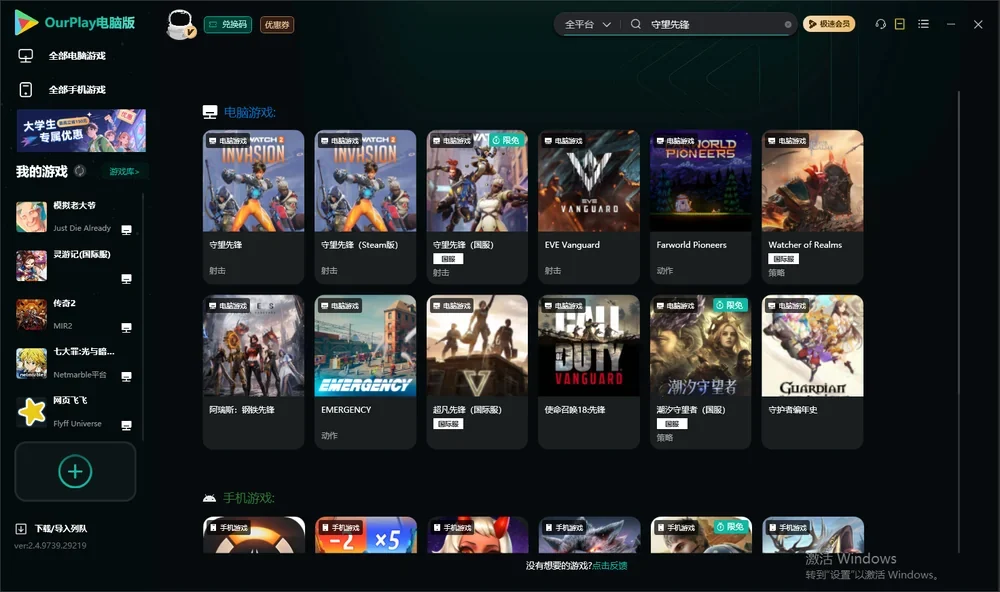Click the yellow square icon beside the headset
The width and height of the screenshot is (1000, 592).
pyautogui.click(x=900, y=24)
